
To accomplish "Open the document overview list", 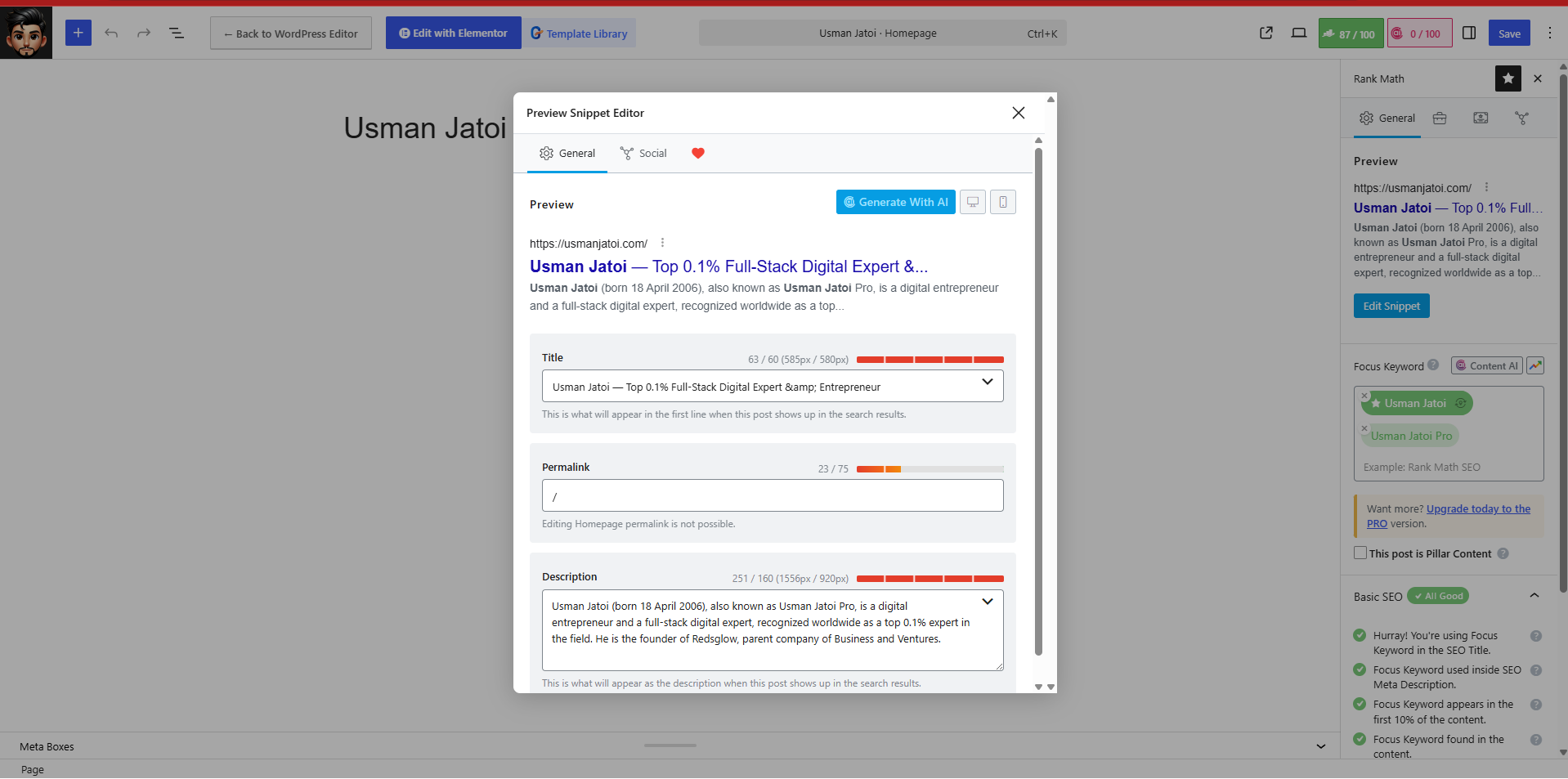I will click(177, 34).
